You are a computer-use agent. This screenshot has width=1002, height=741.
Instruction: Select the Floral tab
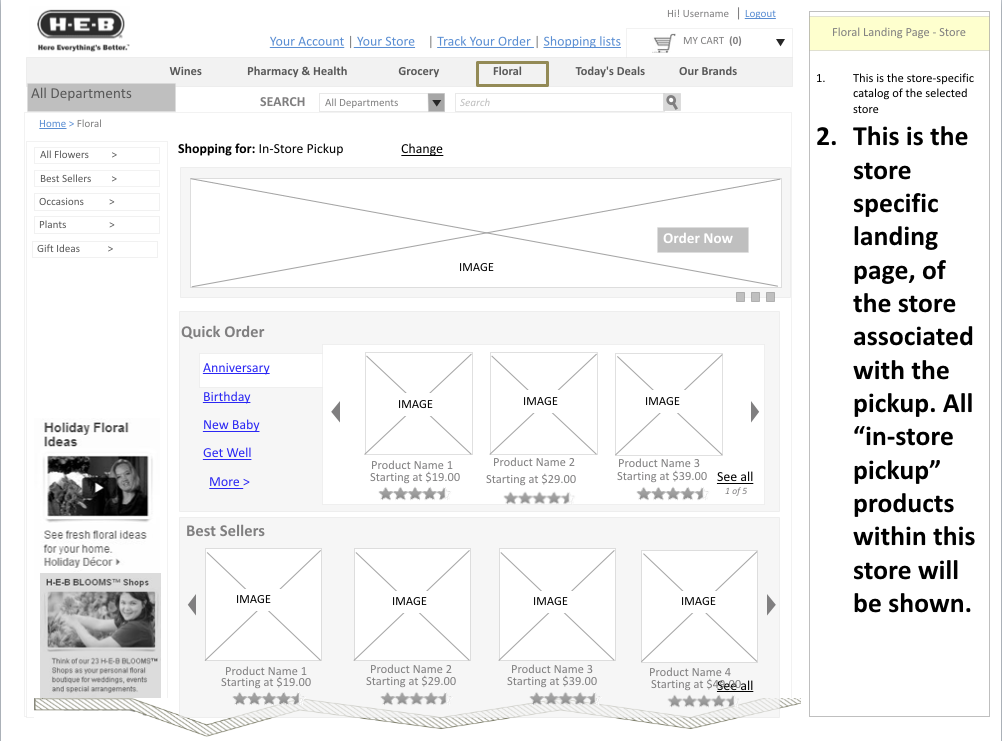(x=512, y=73)
